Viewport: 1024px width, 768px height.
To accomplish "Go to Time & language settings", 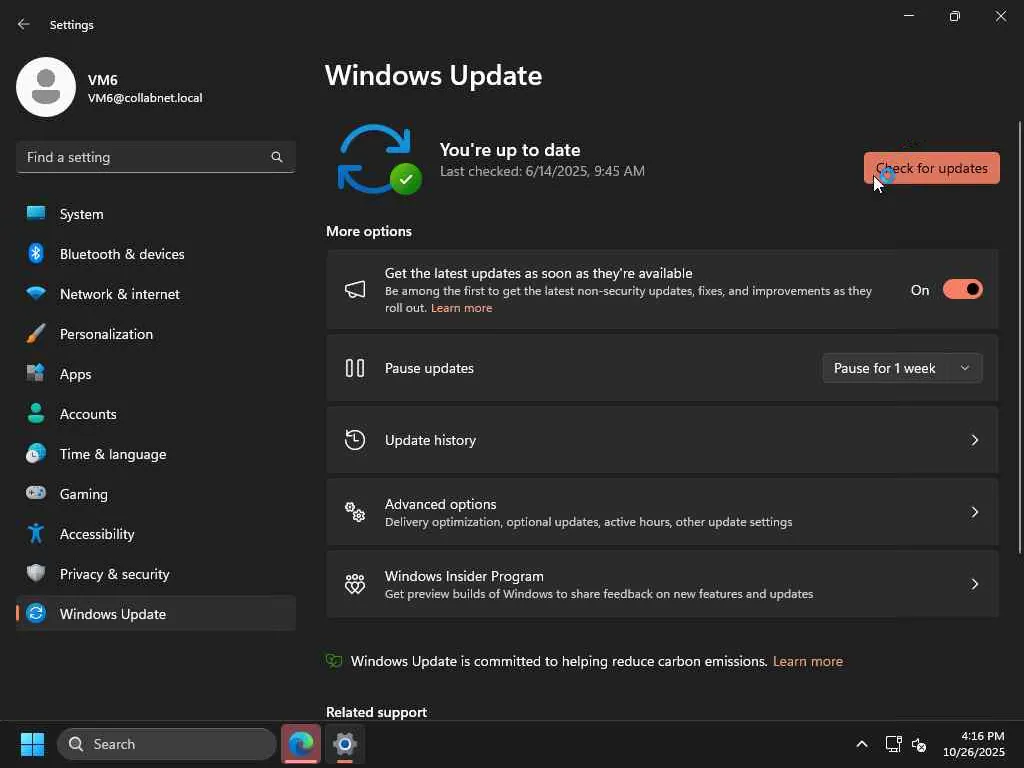I will [x=113, y=454].
